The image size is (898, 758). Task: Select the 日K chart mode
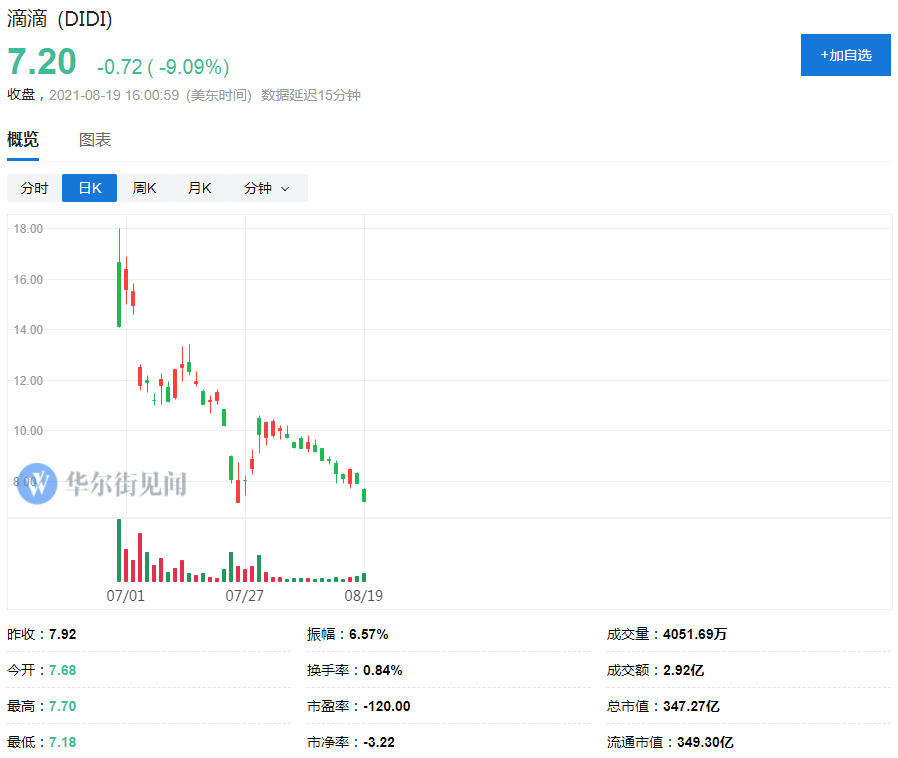point(89,188)
